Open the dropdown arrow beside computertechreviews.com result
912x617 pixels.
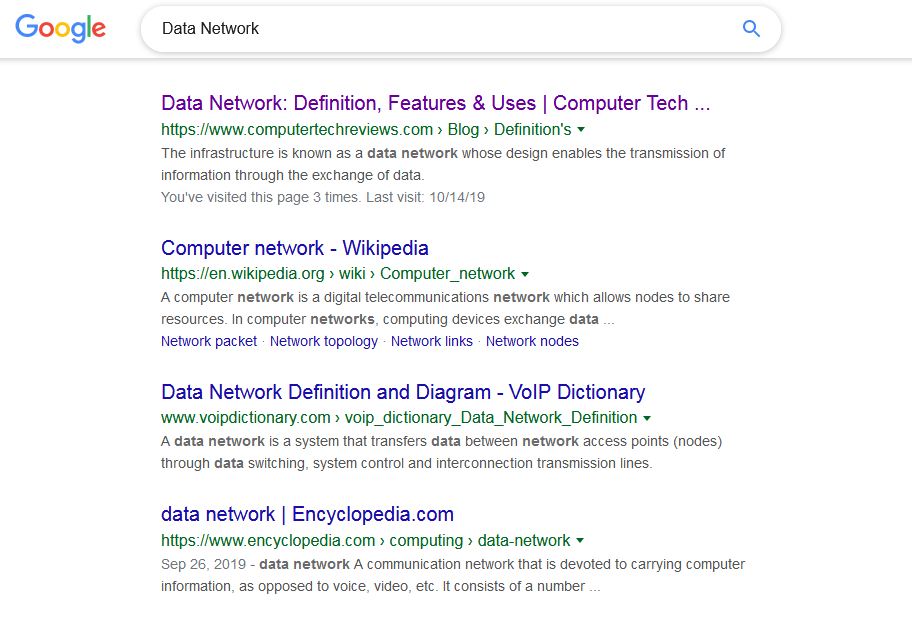[581, 129]
